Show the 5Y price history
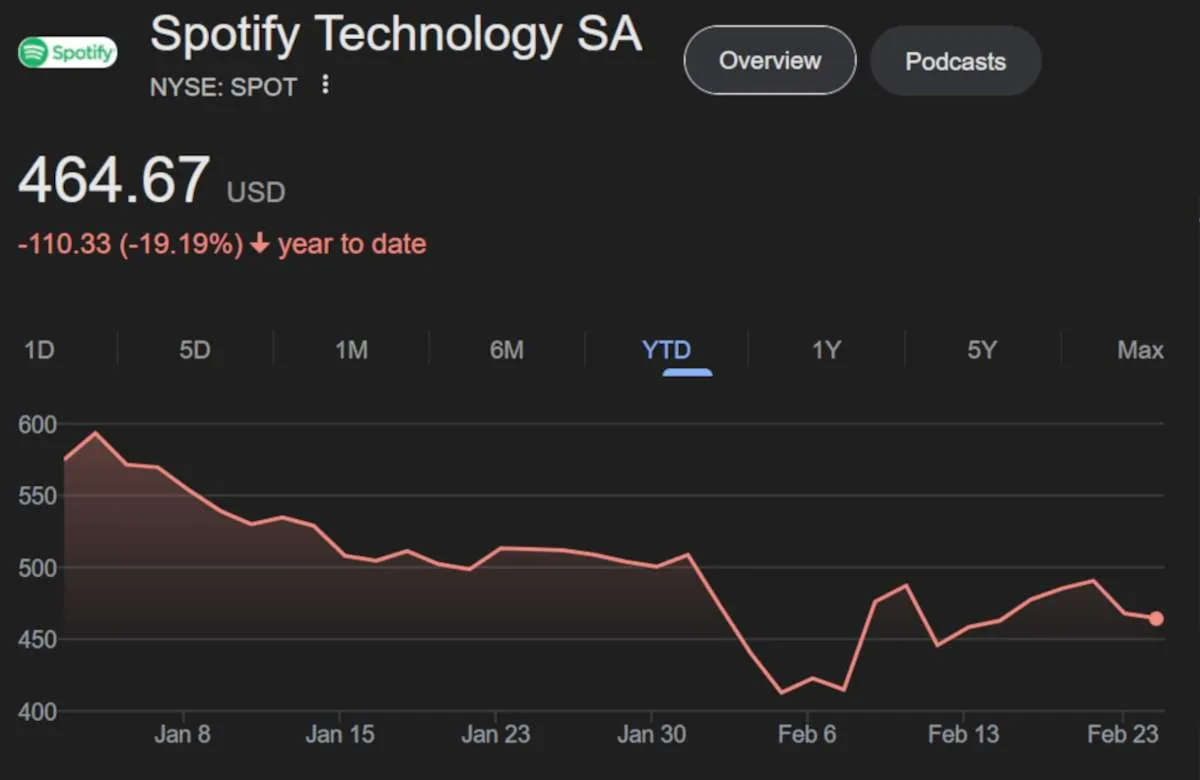Viewport: 1200px width, 780px height. pos(982,350)
